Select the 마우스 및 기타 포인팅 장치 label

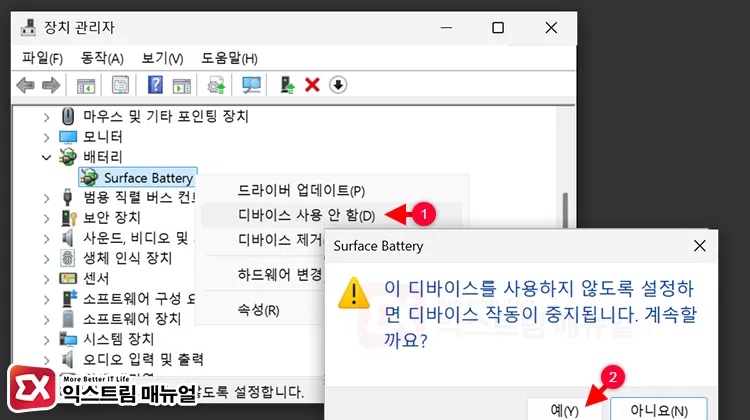click(165, 116)
